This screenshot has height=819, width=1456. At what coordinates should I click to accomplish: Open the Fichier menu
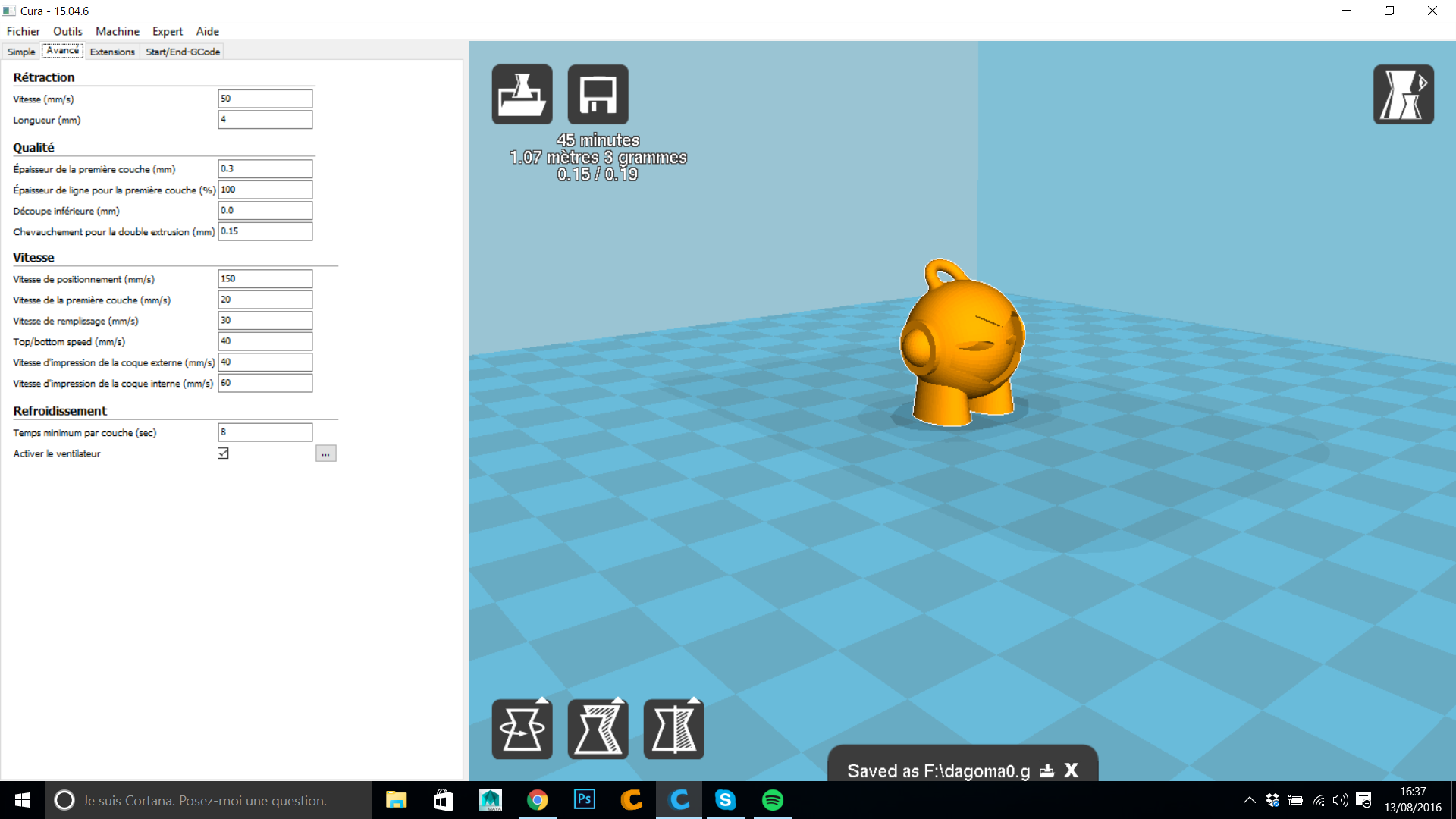pyautogui.click(x=23, y=31)
